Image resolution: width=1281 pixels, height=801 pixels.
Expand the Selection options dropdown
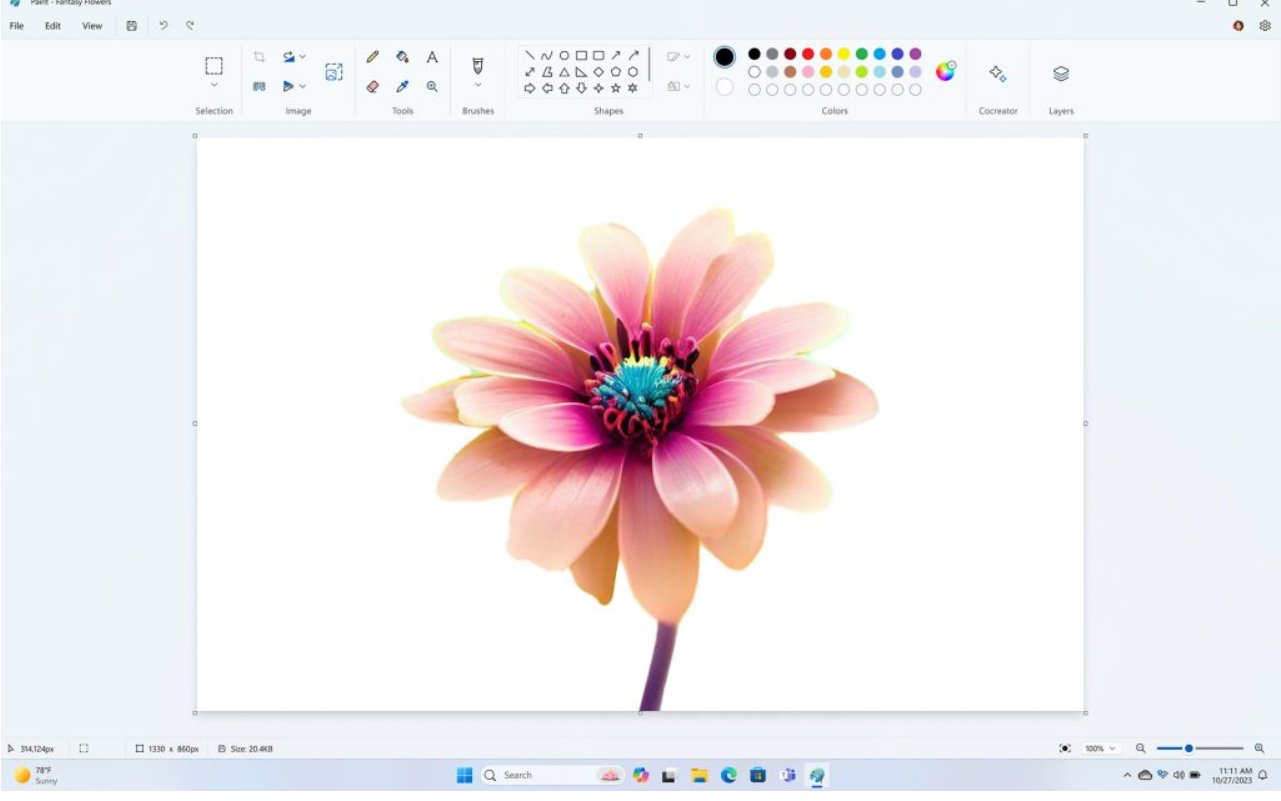tap(214, 86)
